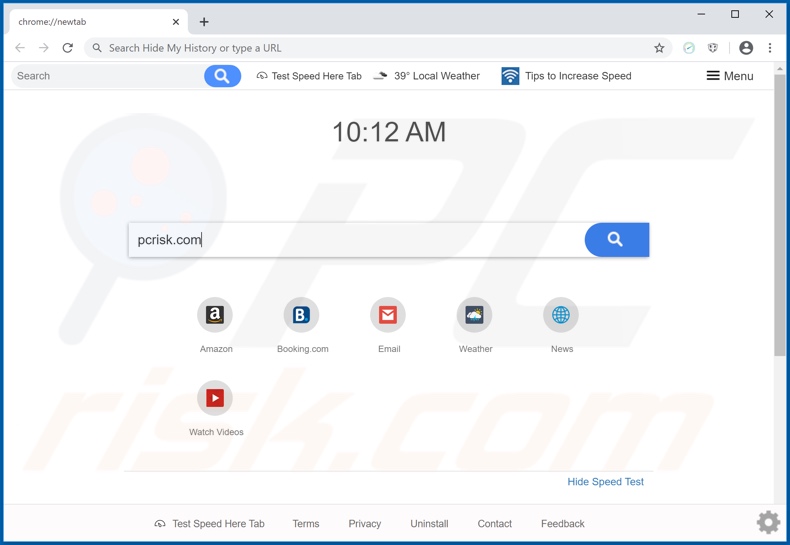Click the speedometer extension icon
790x545 pixels.
pyautogui.click(x=689, y=48)
